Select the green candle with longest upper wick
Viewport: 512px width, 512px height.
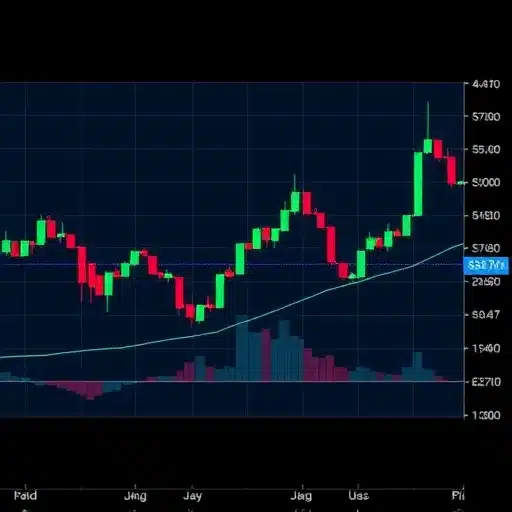tap(428, 146)
